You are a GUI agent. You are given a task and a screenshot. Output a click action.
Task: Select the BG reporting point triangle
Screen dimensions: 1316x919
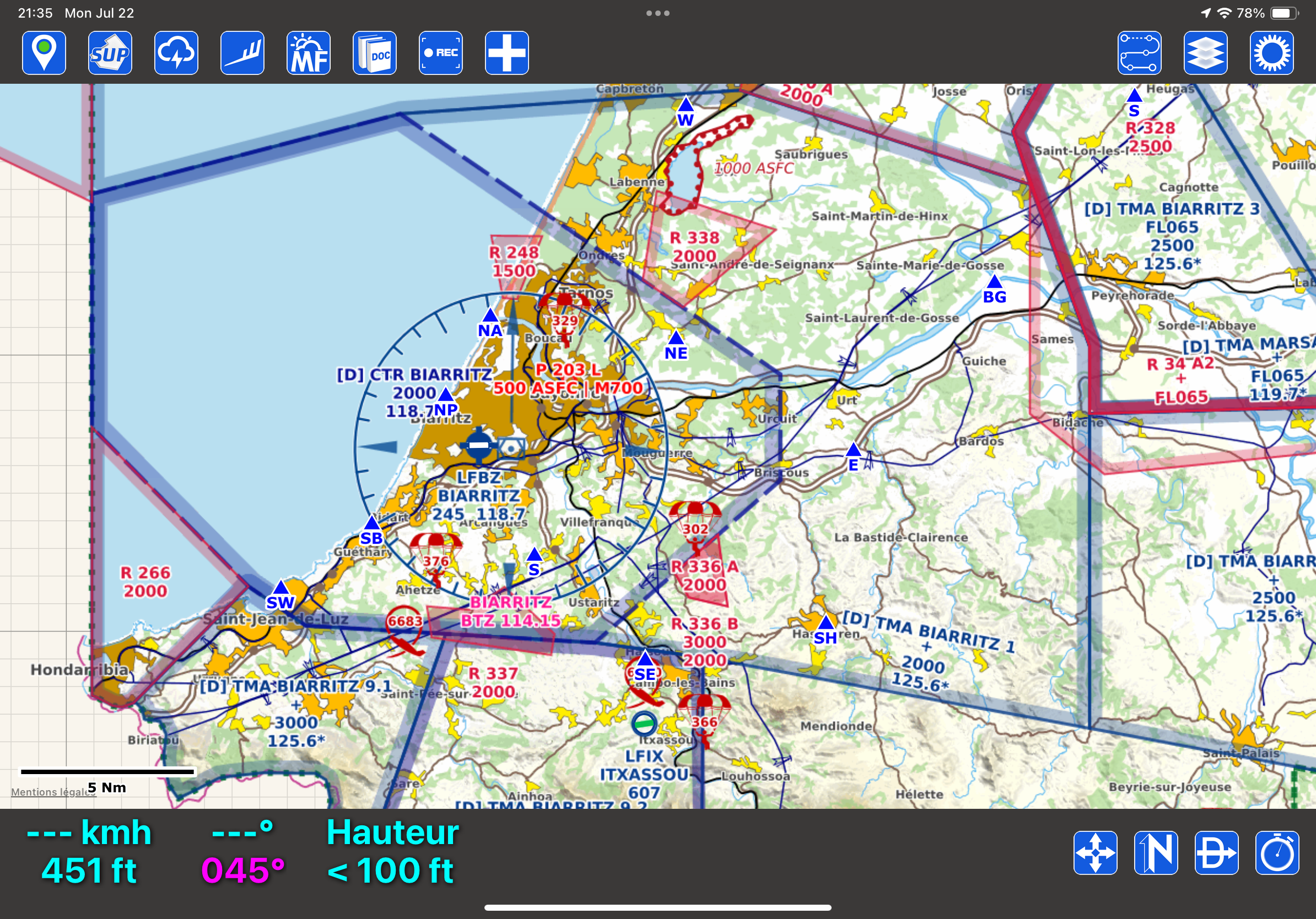[x=995, y=282]
